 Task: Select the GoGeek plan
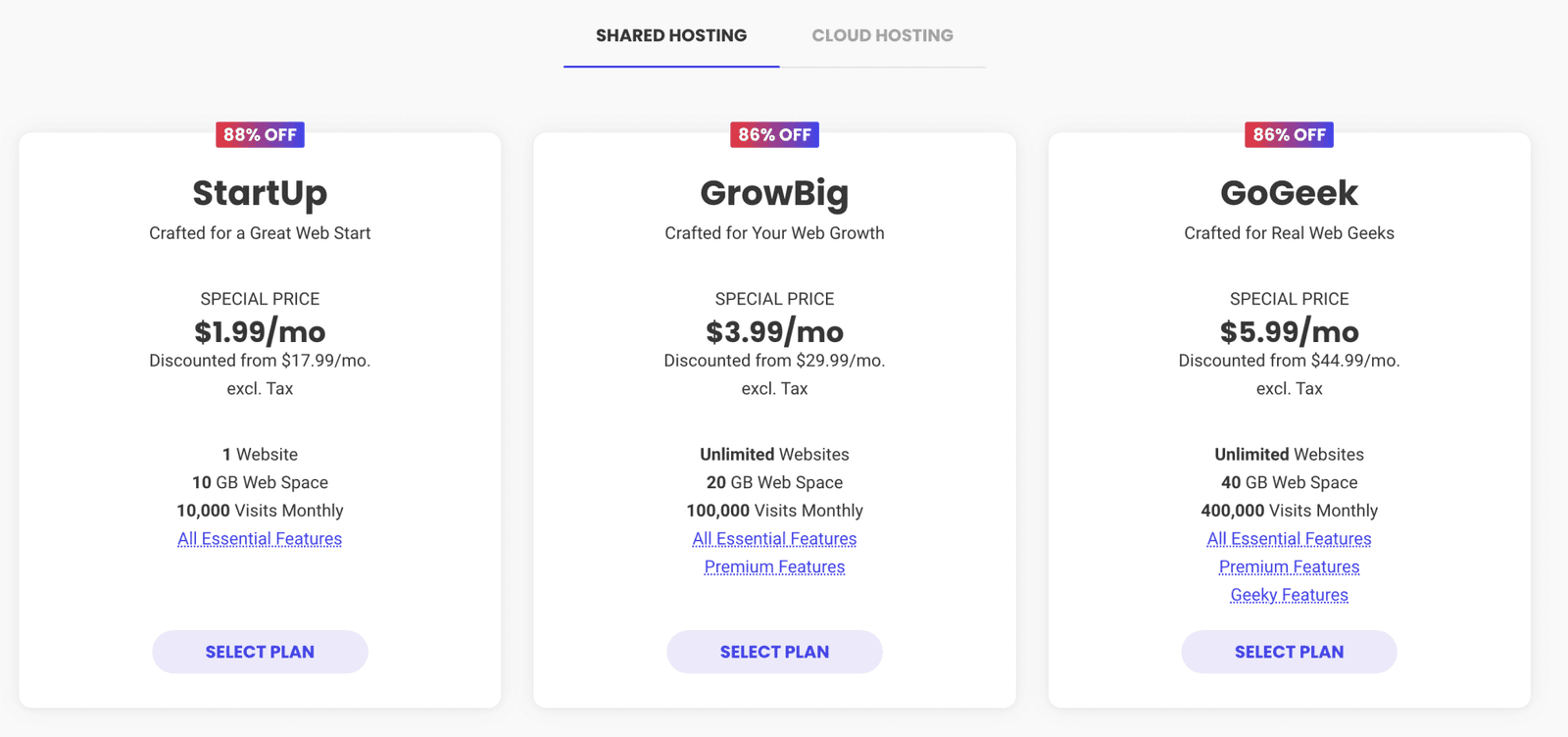pos(1289,652)
